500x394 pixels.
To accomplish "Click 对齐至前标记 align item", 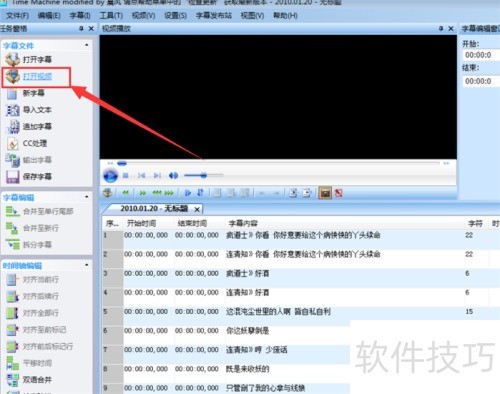I will coord(44,330).
